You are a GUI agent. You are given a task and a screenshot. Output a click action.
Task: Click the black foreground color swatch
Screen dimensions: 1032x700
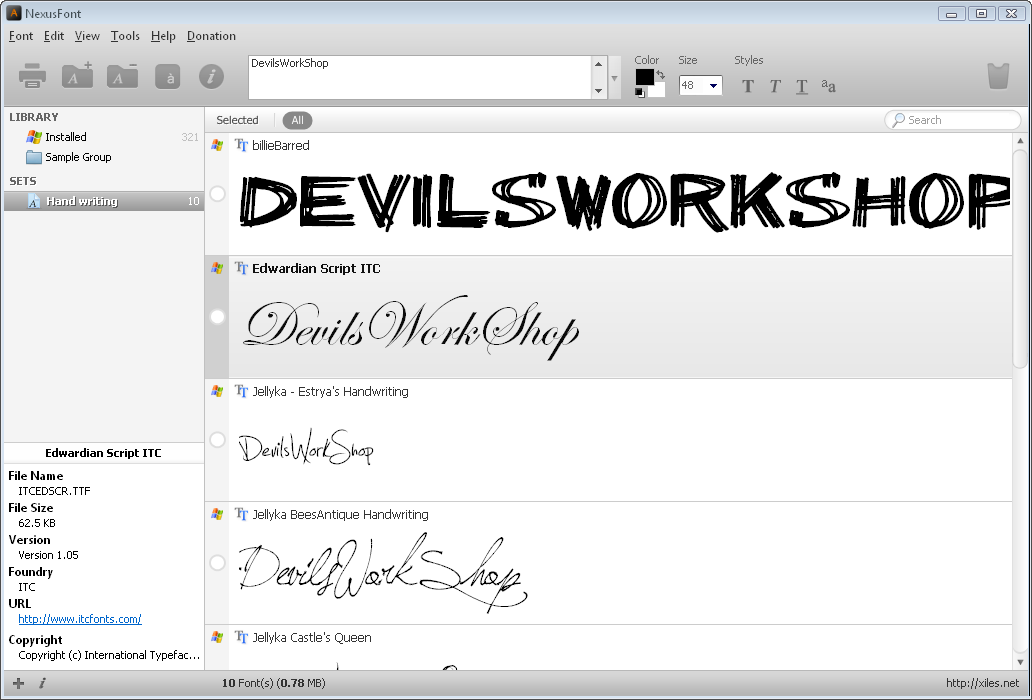tap(644, 78)
